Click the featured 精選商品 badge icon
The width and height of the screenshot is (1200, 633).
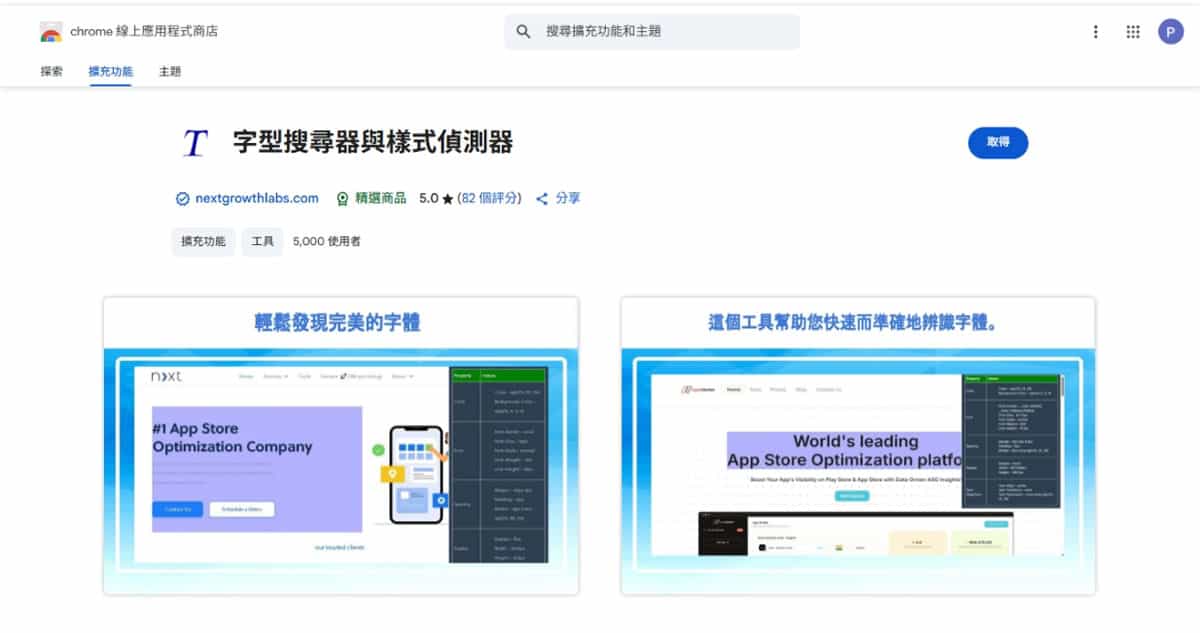click(x=343, y=199)
